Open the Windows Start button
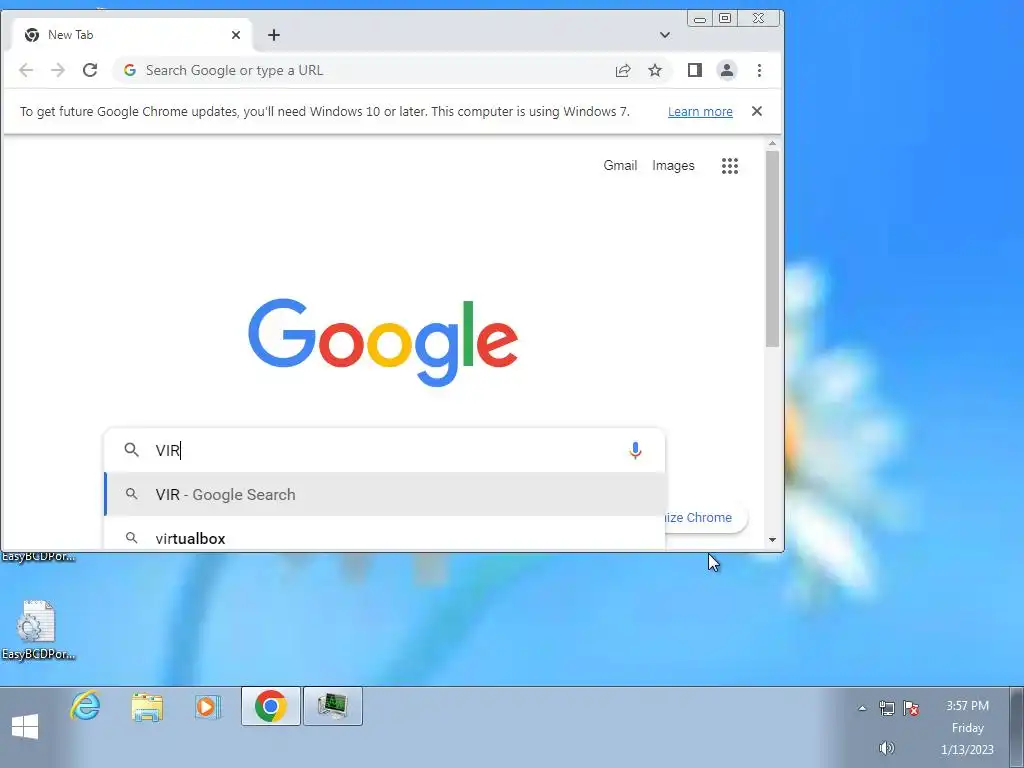The width and height of the screenshot is (1024, 768). [x=25, y=726]
